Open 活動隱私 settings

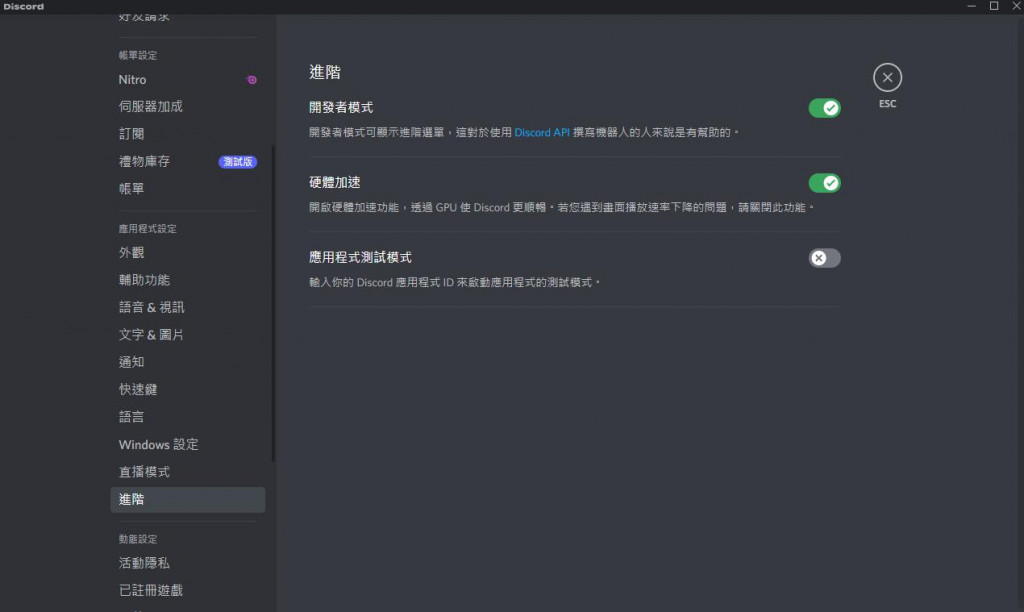[x=187, y=563]
